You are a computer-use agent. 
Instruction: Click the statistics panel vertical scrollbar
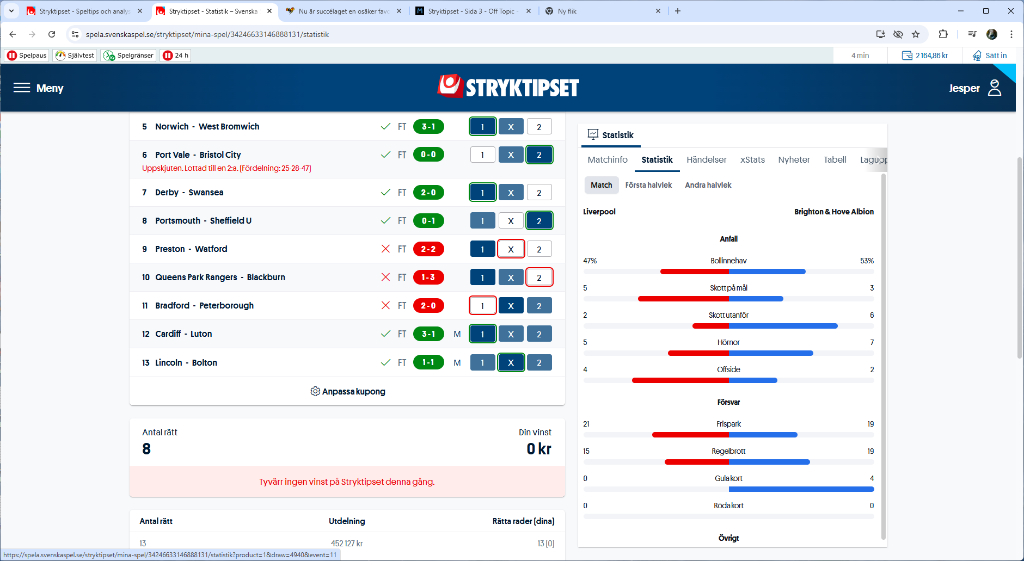click(880, 350)
